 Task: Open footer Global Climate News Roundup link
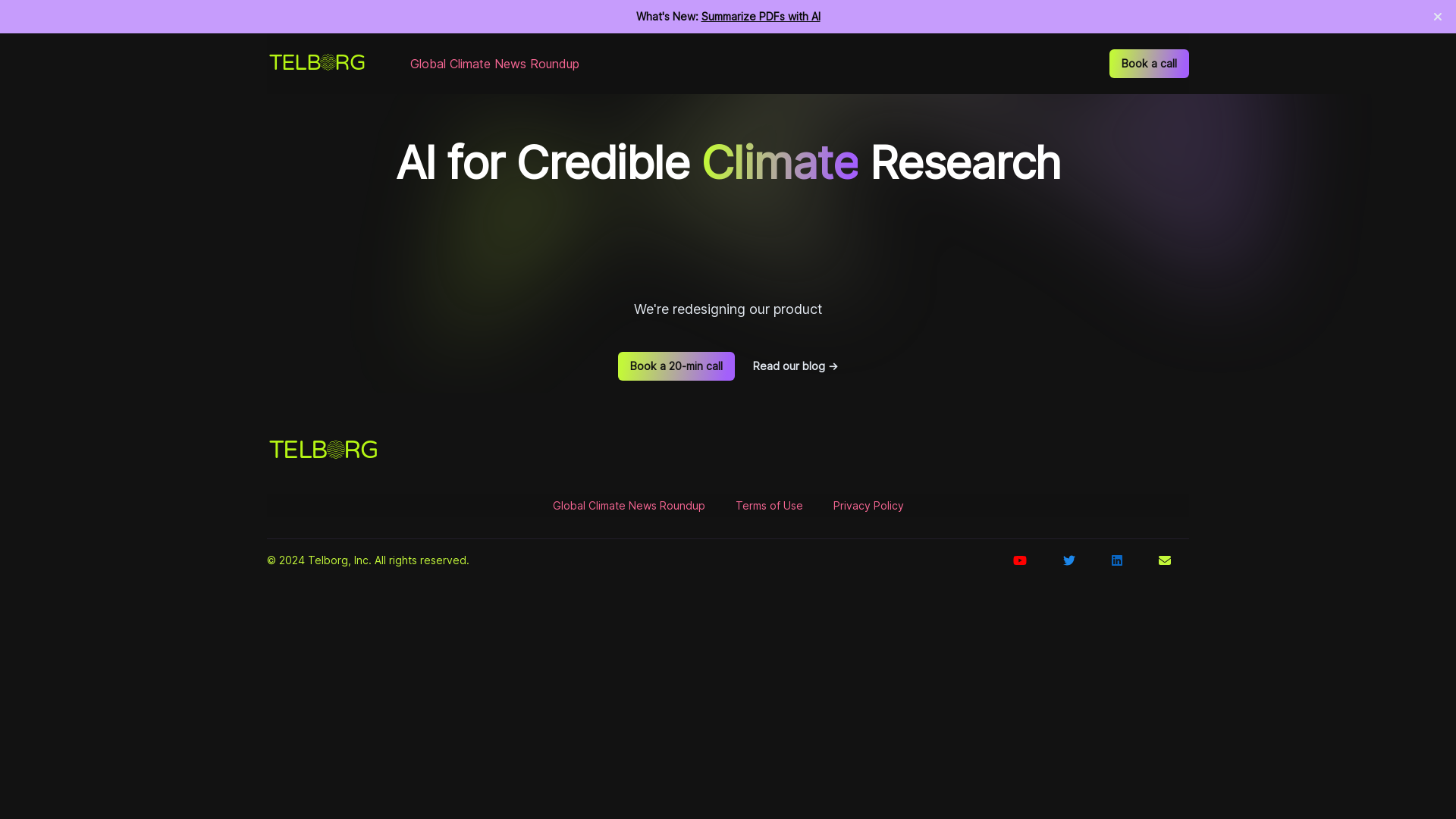tap(629, 506)
